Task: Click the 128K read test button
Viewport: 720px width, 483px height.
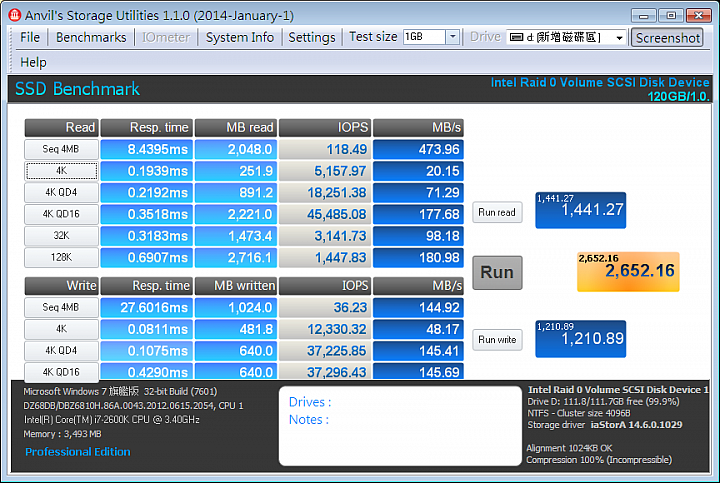Action: pos(61,257)
